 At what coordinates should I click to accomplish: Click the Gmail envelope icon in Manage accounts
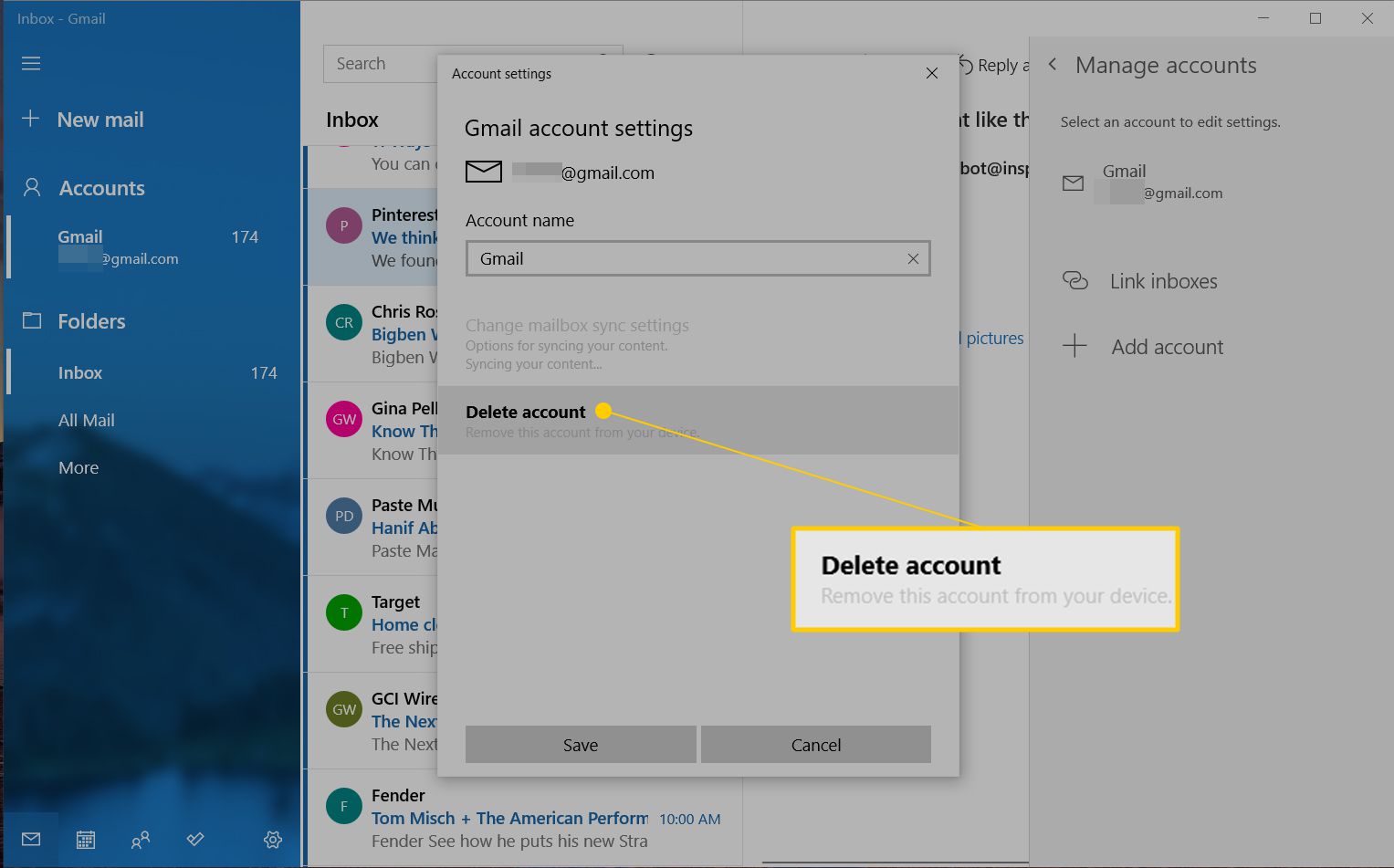[1074, 183]
